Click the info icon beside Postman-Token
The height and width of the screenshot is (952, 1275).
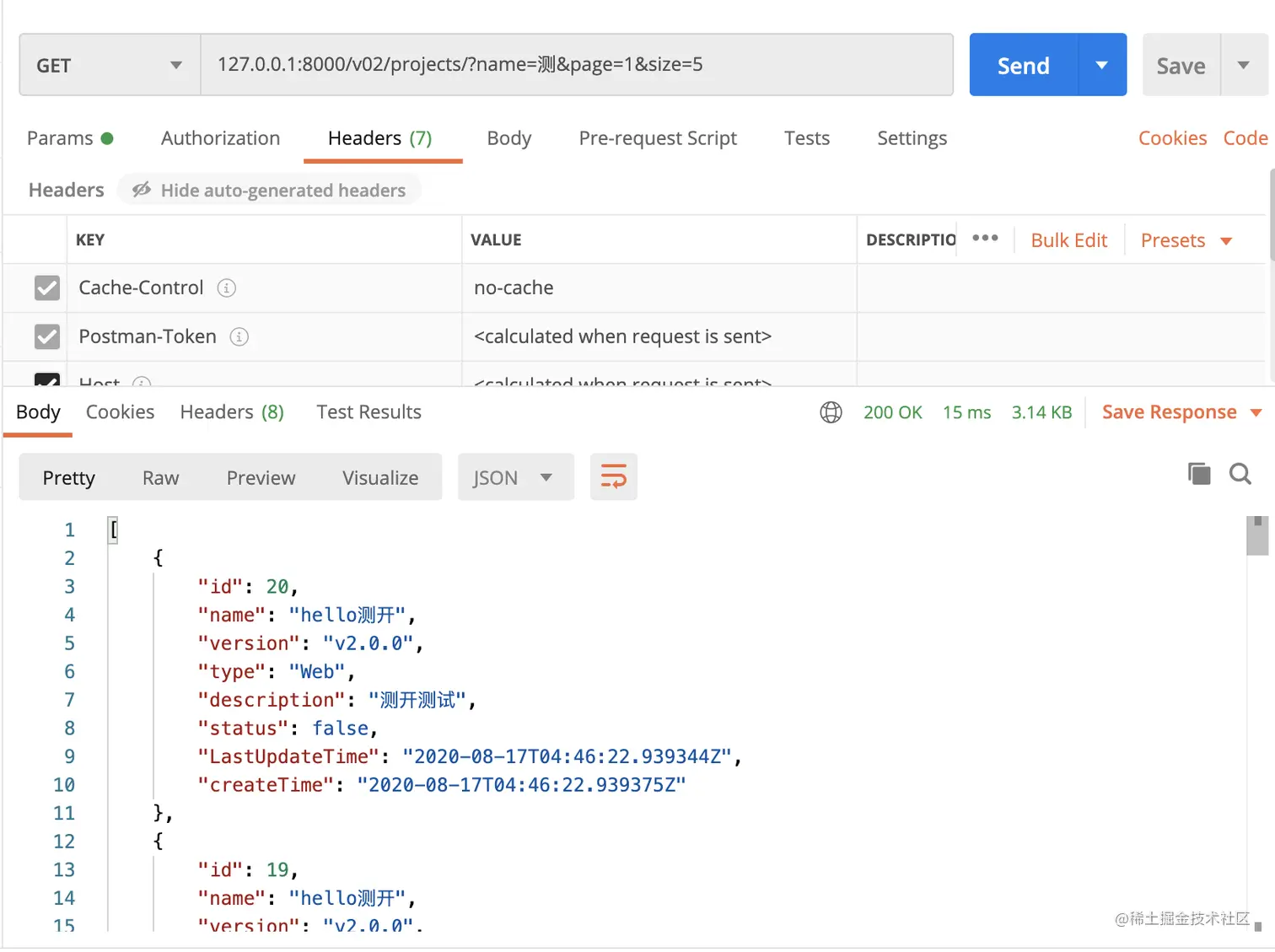point(239,337)
